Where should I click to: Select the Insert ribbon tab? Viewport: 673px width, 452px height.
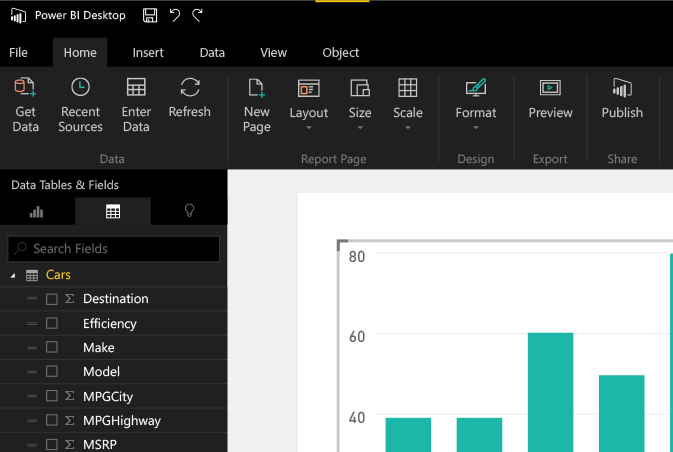point(148,53)
